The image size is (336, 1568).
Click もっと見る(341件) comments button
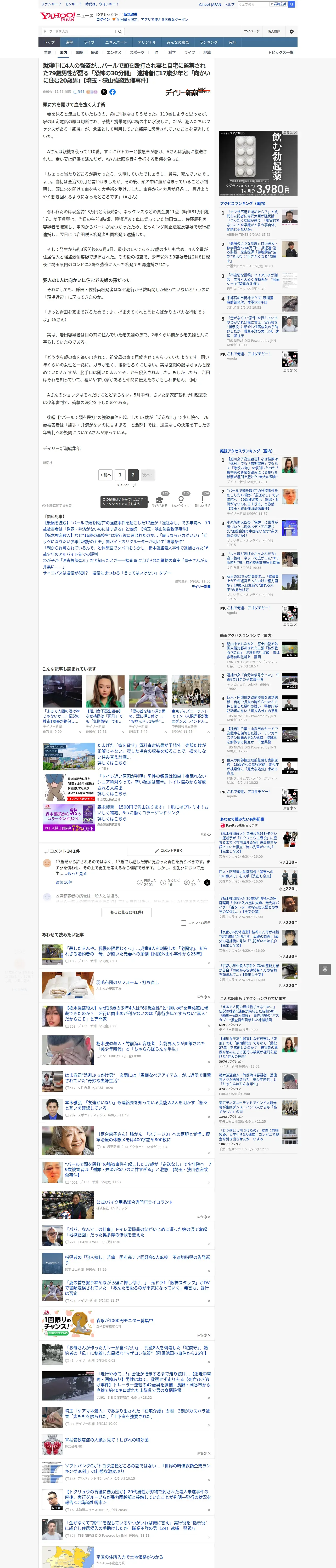(x=127, y=912)
